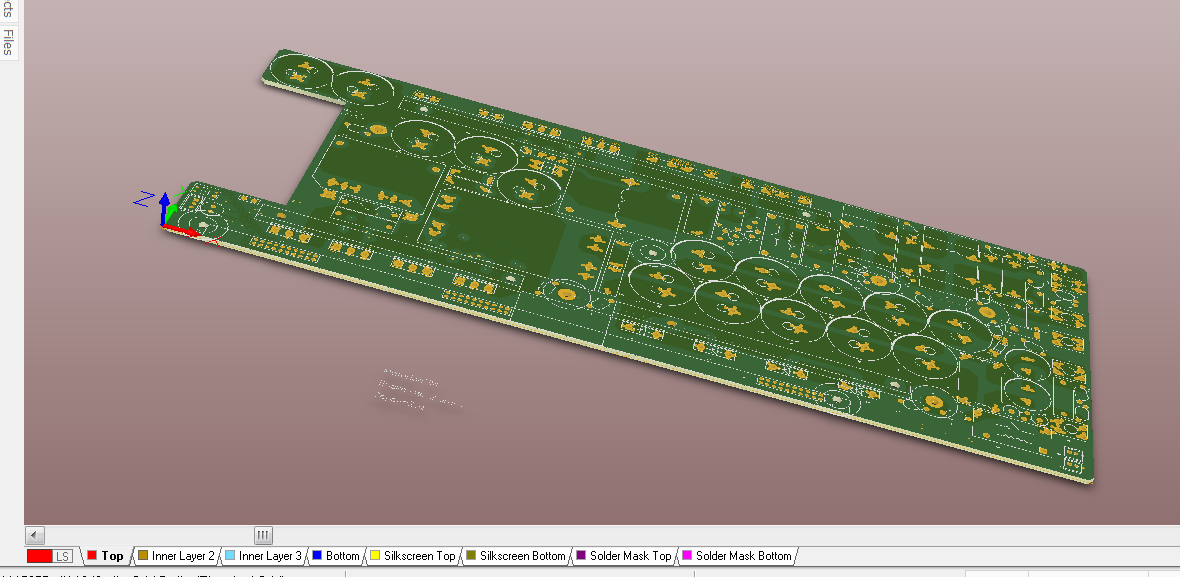
Task: Switch to the Bottom layer tab
Action: 342,556
